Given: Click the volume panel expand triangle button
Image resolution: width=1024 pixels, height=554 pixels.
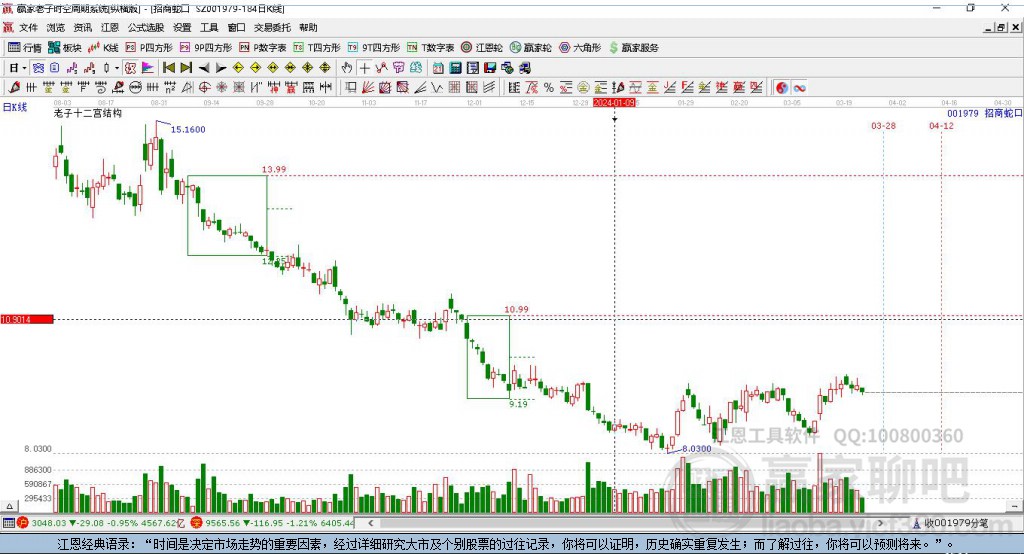Looking at the screenshot, I should pos(9,506).
